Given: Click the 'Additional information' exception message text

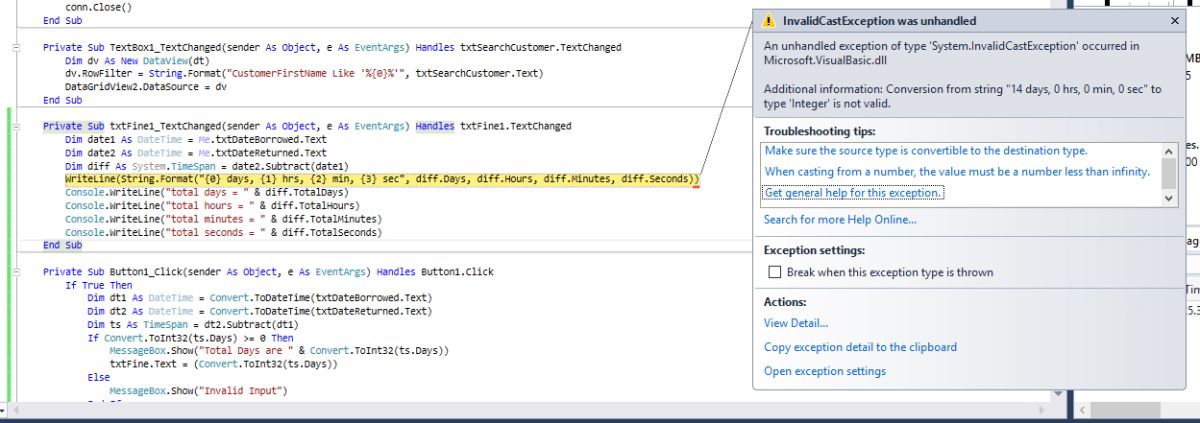Looking at the screenshot, I should tap(963, 97).
